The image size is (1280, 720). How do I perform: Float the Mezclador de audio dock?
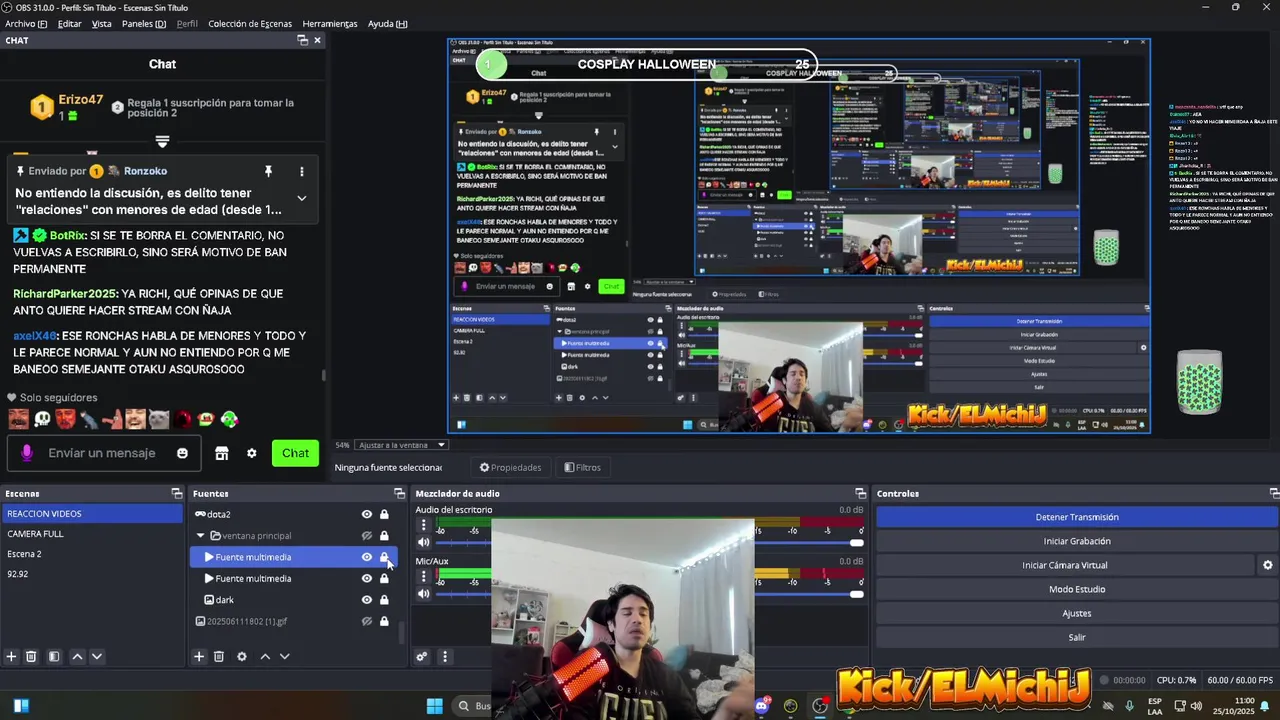pos(860,493)
